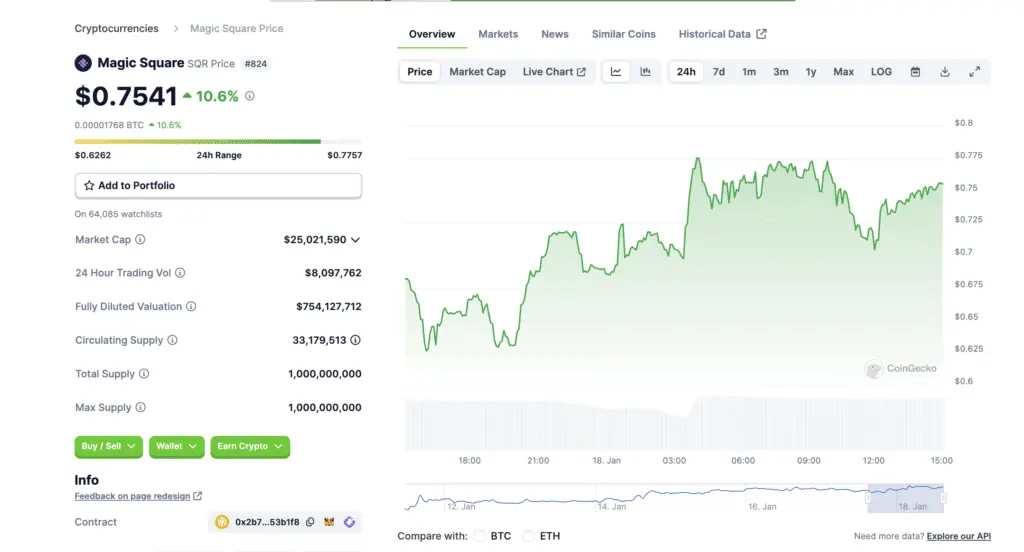Click the volume bars area under price chart

[674, 423]
